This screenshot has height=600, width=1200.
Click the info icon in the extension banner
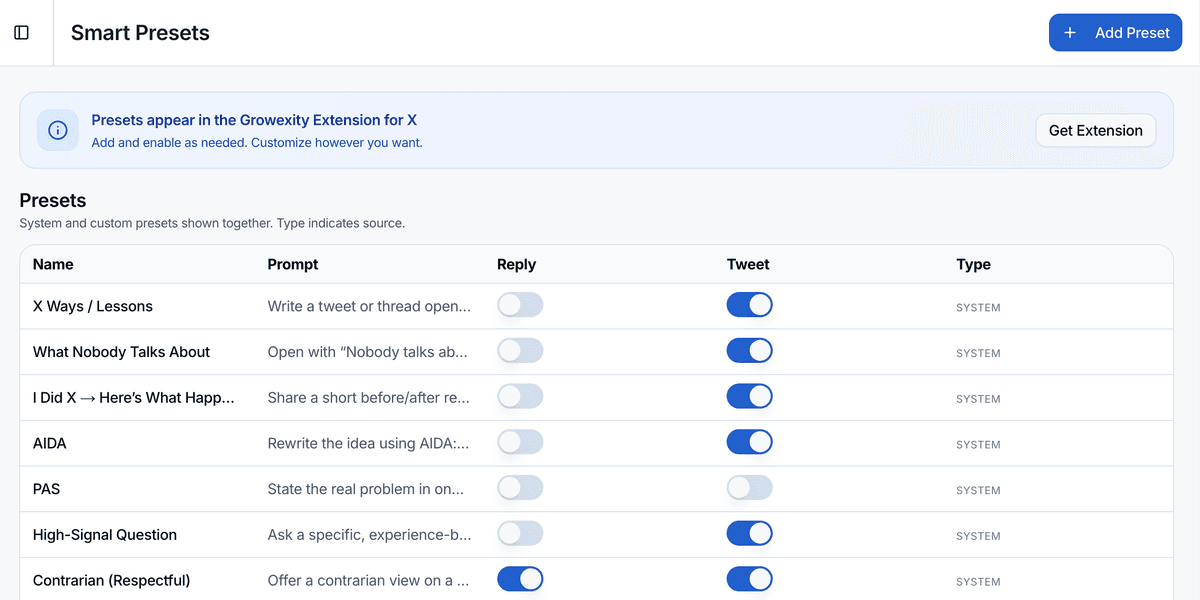pos(57,130)
